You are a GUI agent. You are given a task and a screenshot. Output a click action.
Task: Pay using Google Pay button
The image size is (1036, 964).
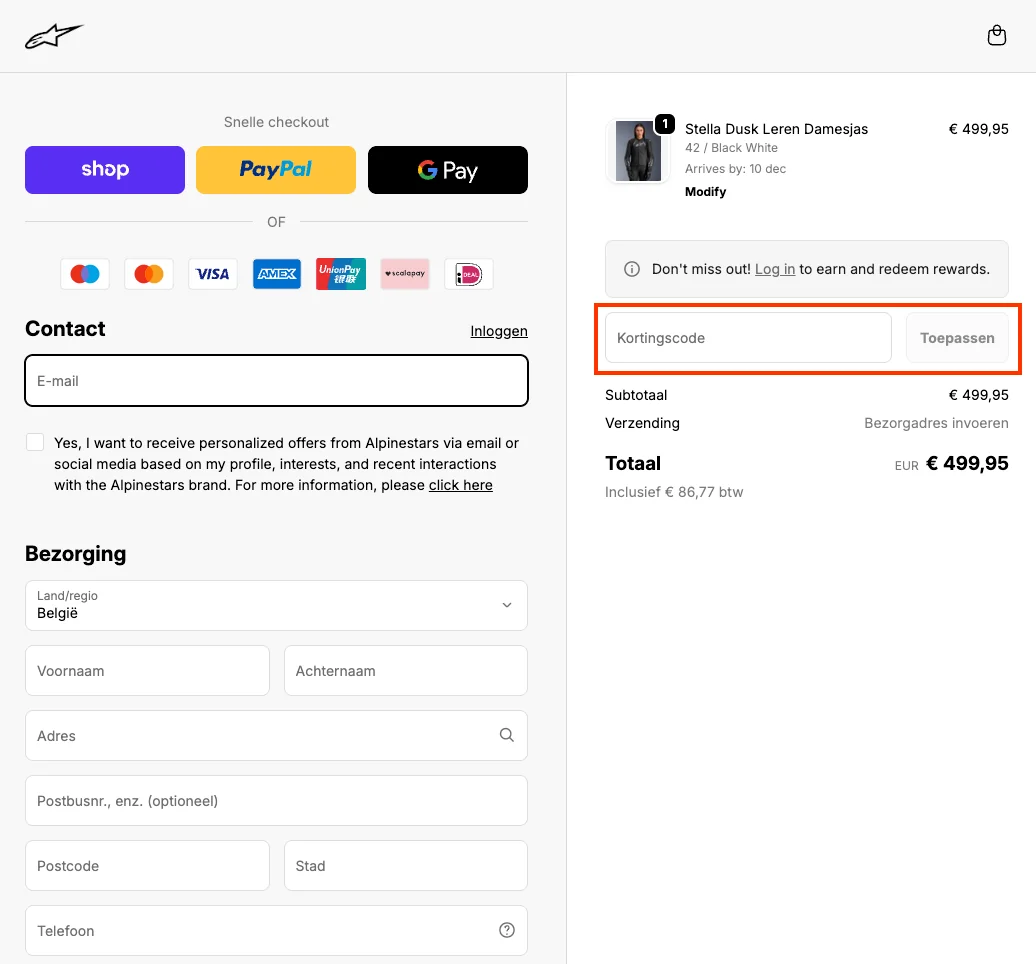(x=448, y=170)
